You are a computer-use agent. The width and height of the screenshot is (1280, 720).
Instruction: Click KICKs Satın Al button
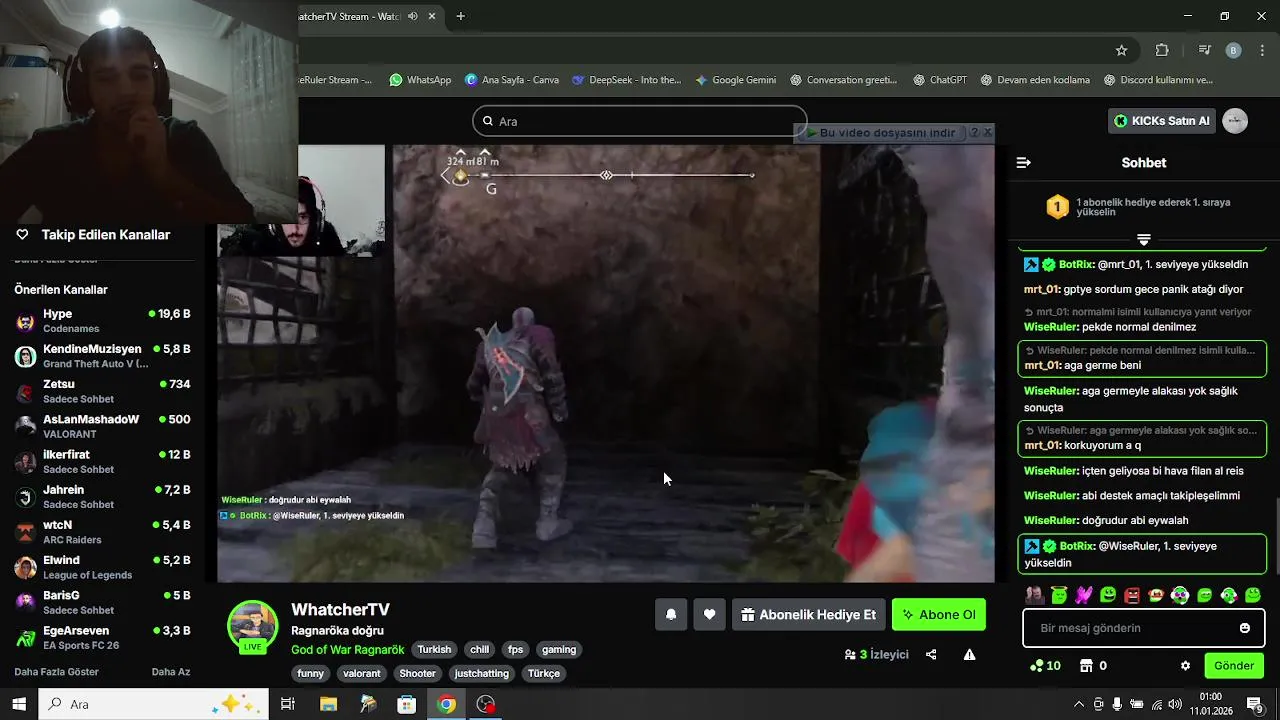coord(1163,121)
